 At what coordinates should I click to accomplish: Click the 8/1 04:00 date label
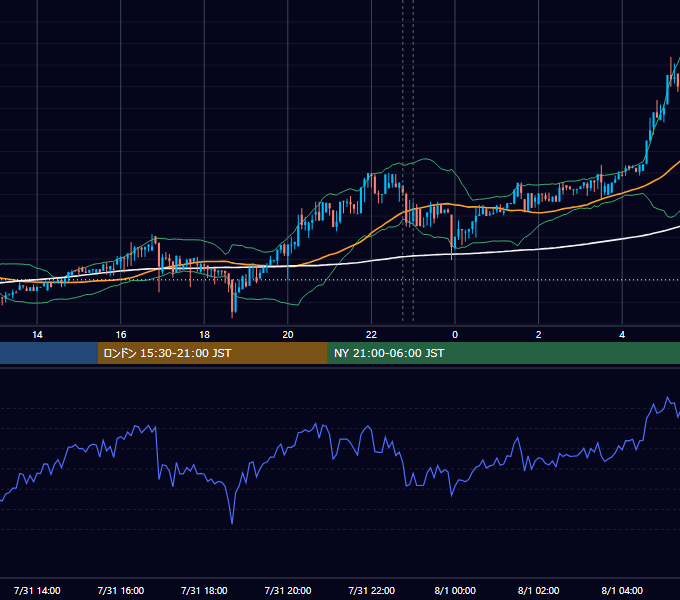point(622,590)
